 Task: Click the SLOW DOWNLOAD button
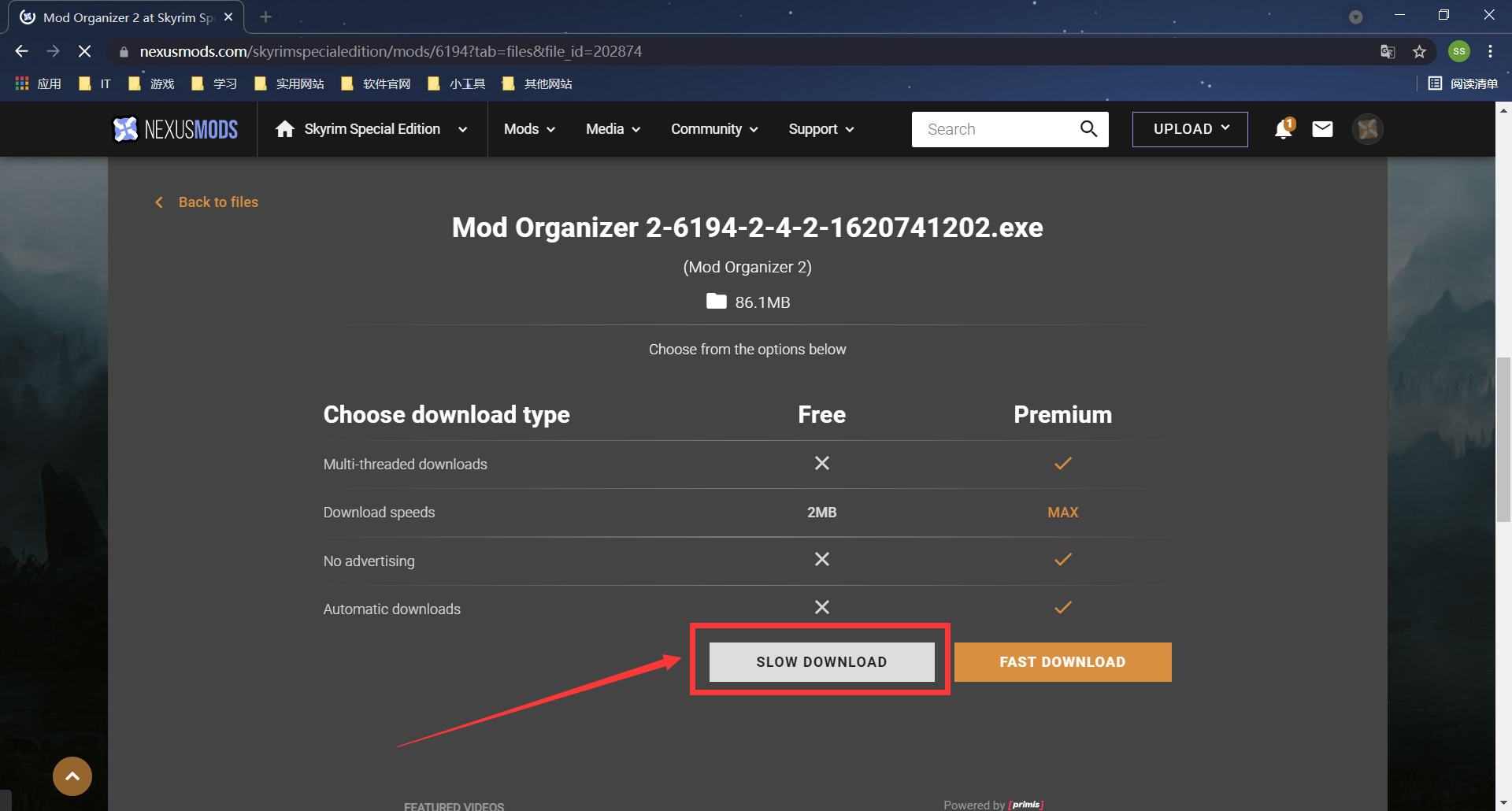821,661
